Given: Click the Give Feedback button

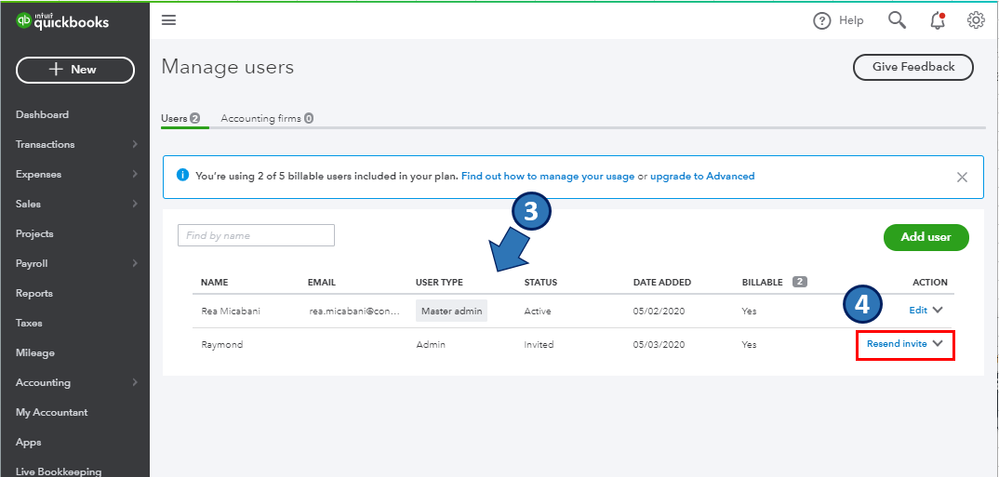Looking at the screenshot, I should point(913,67).
